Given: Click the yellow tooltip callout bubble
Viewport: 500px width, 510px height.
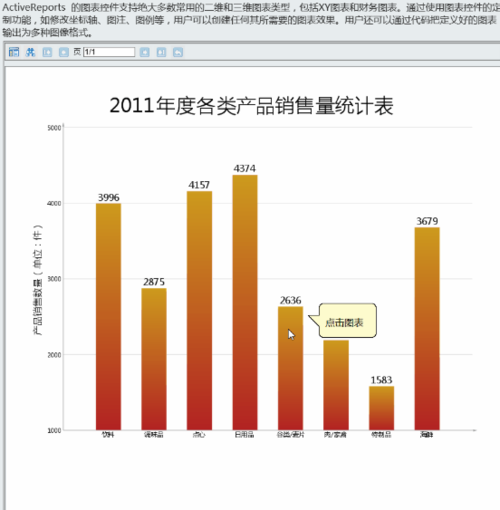Looking at the screenshot, I should point(348,320).
